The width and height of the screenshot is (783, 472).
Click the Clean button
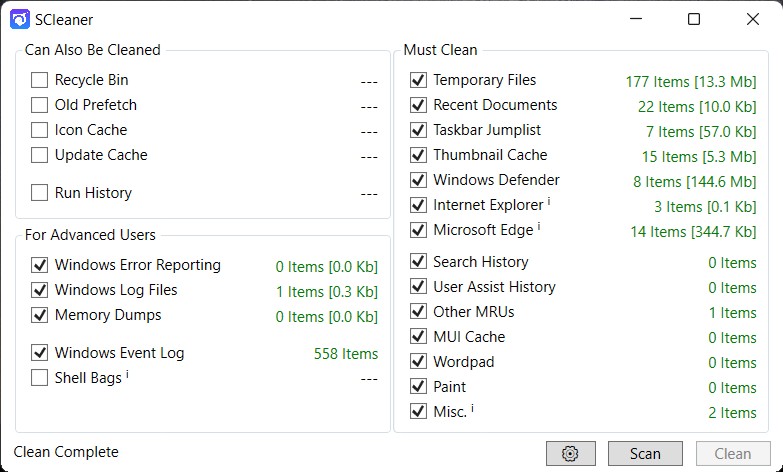tap(732, 453)
